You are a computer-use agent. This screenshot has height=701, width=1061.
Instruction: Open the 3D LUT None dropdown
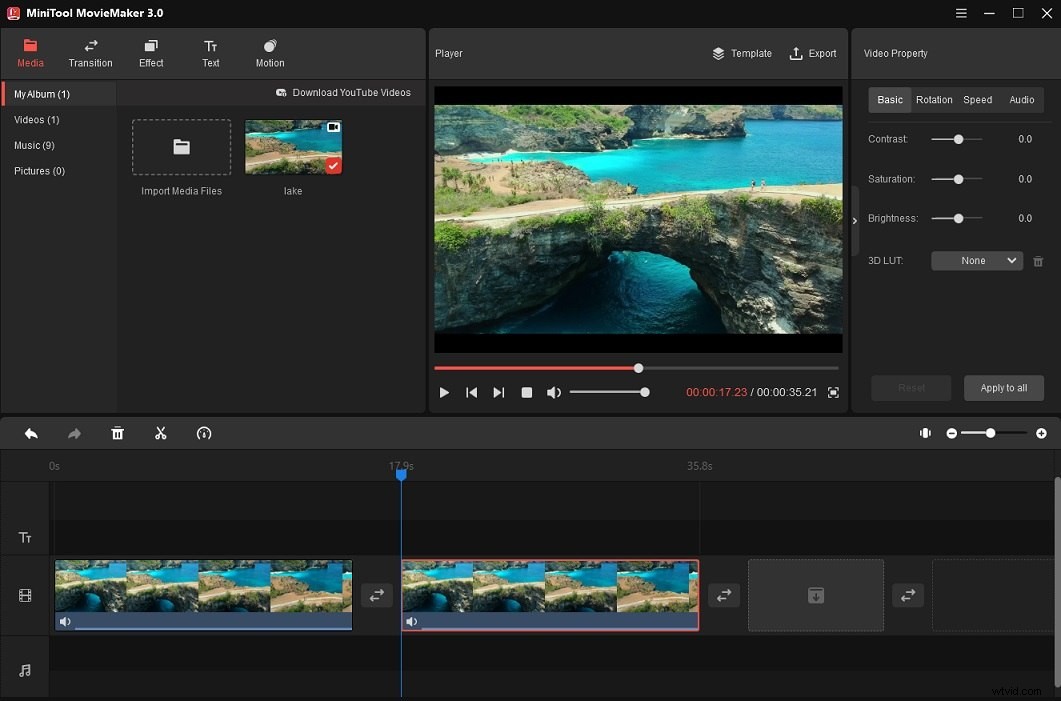click(976, 260)
